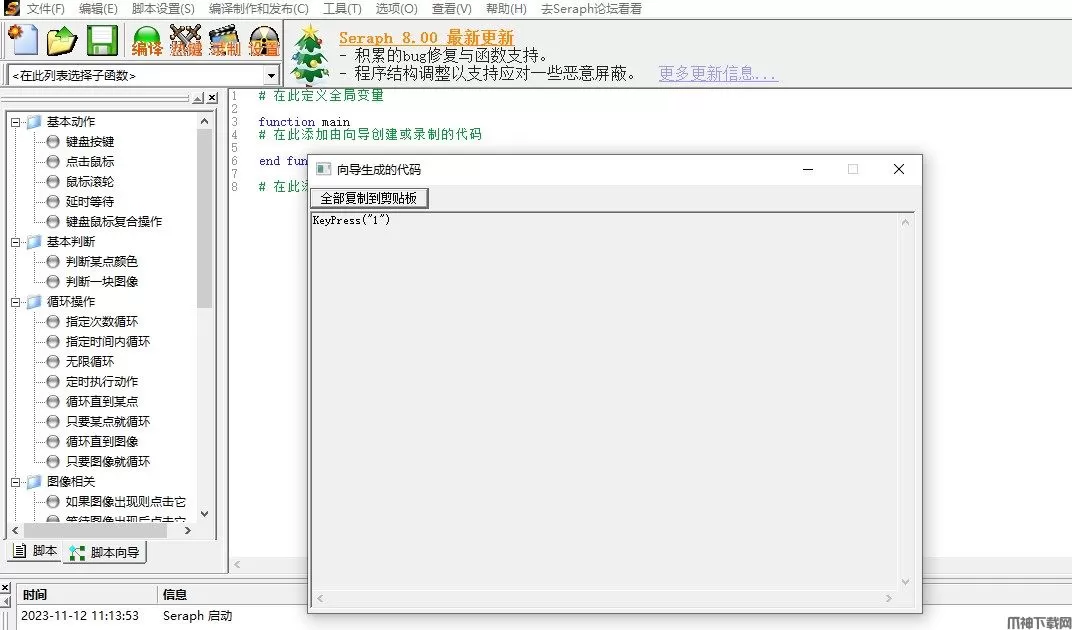This screenshot has width=1072, height=630.
Task: Close the 向导生成的代码 window
Action: click(898, 169)
